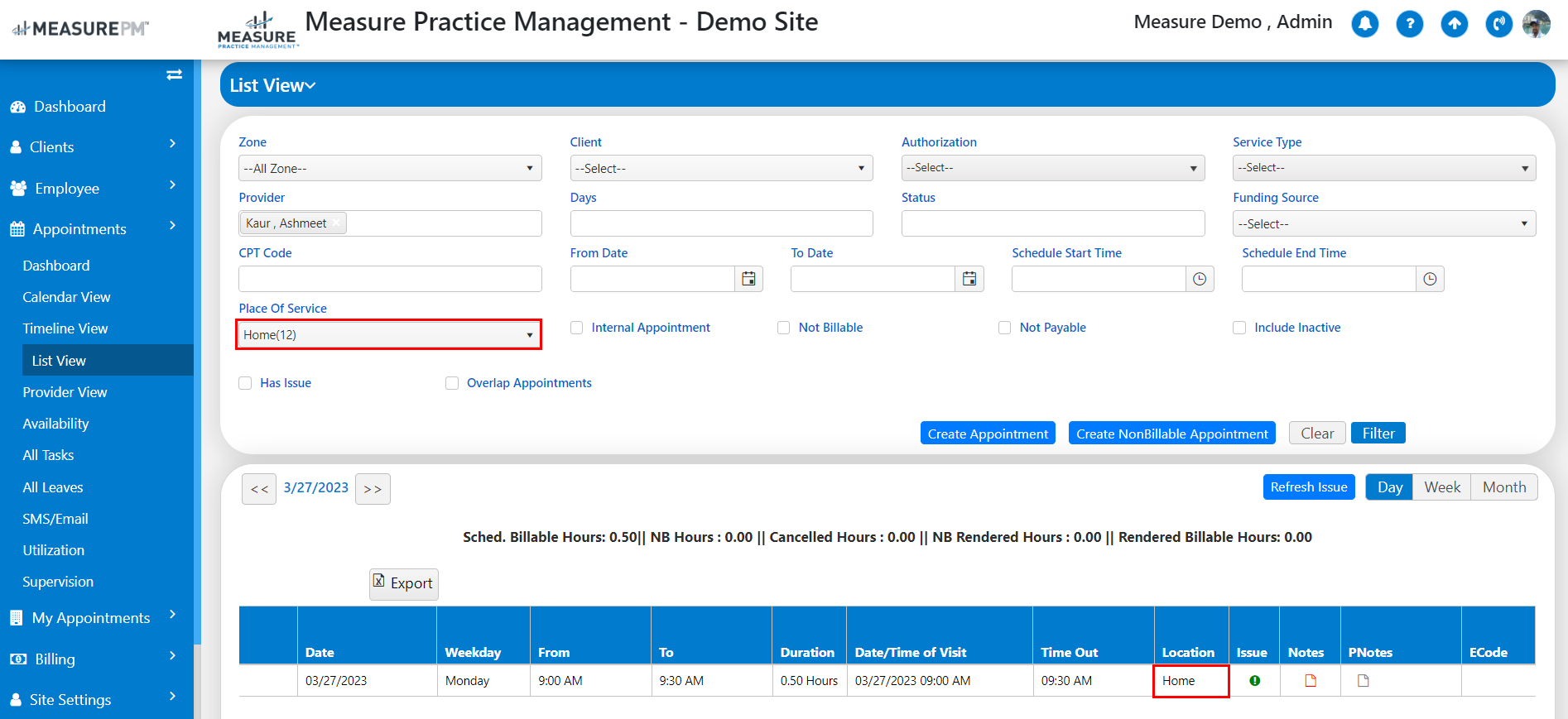The height and width of the screenshot is (719, 1568).
Task: Go to next day with >> button
Action: (x=373, y=489)
